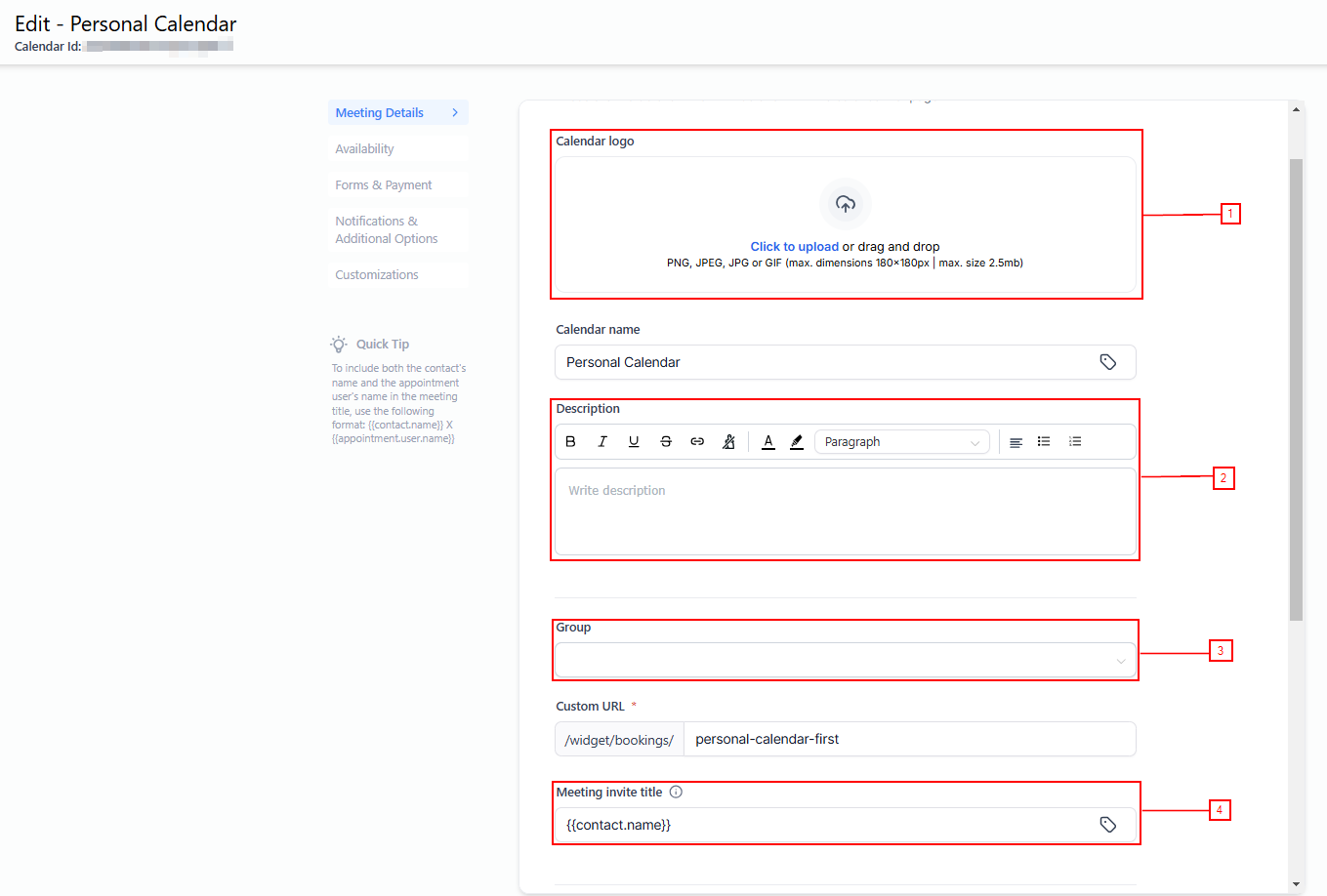Click the Meeting invite title info icon
The width and height of the screenshot is (1327, 896).
click(676, 793)
